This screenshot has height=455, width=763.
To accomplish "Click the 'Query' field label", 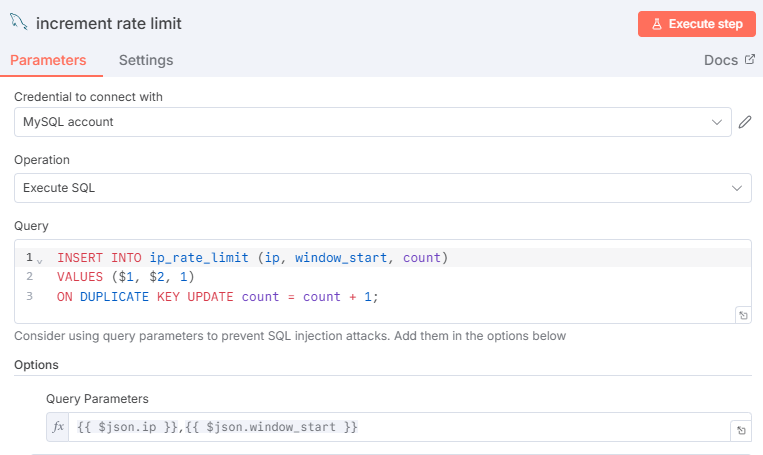I will coord(31,226).
